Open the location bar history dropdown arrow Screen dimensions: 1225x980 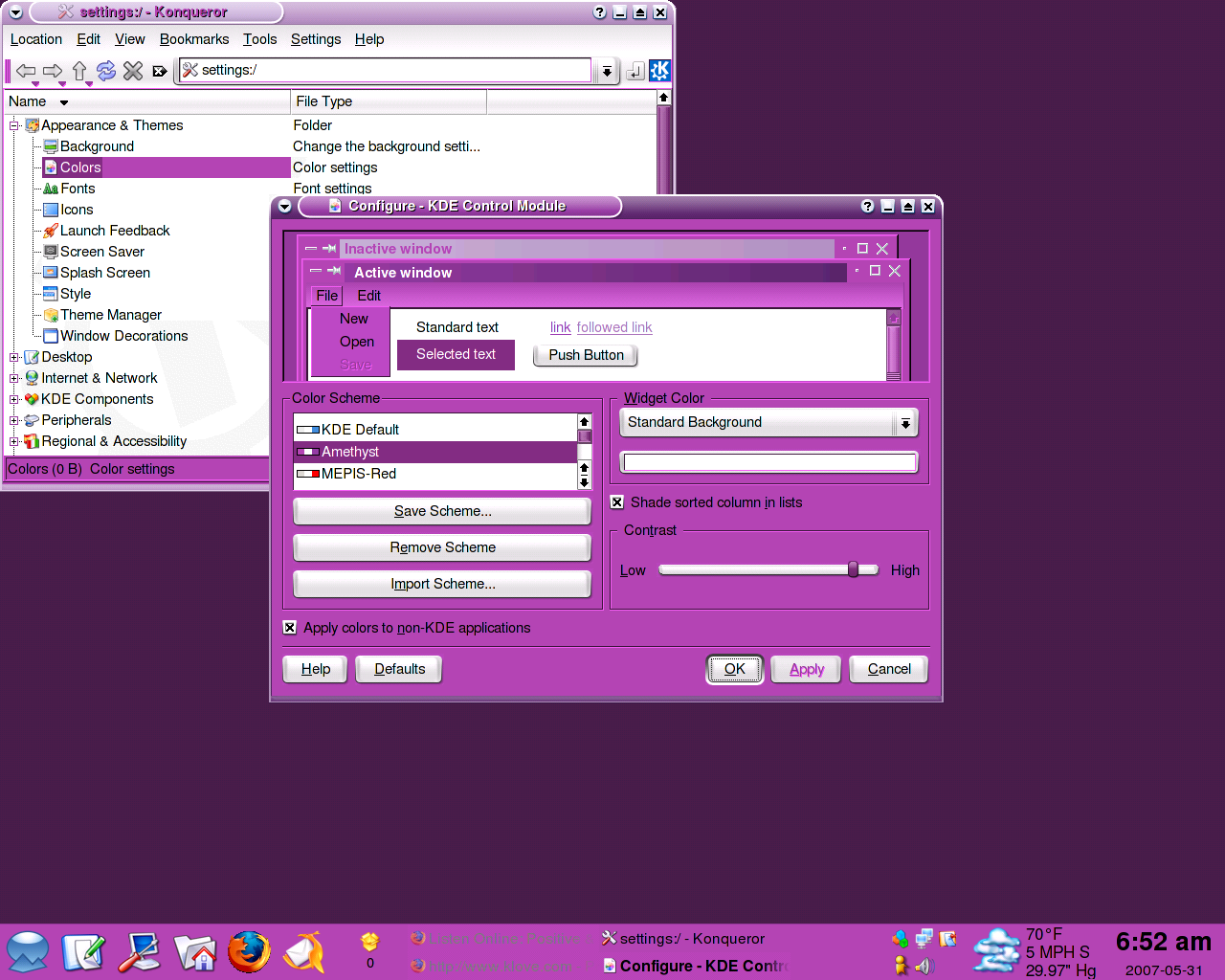click(606, 71)
